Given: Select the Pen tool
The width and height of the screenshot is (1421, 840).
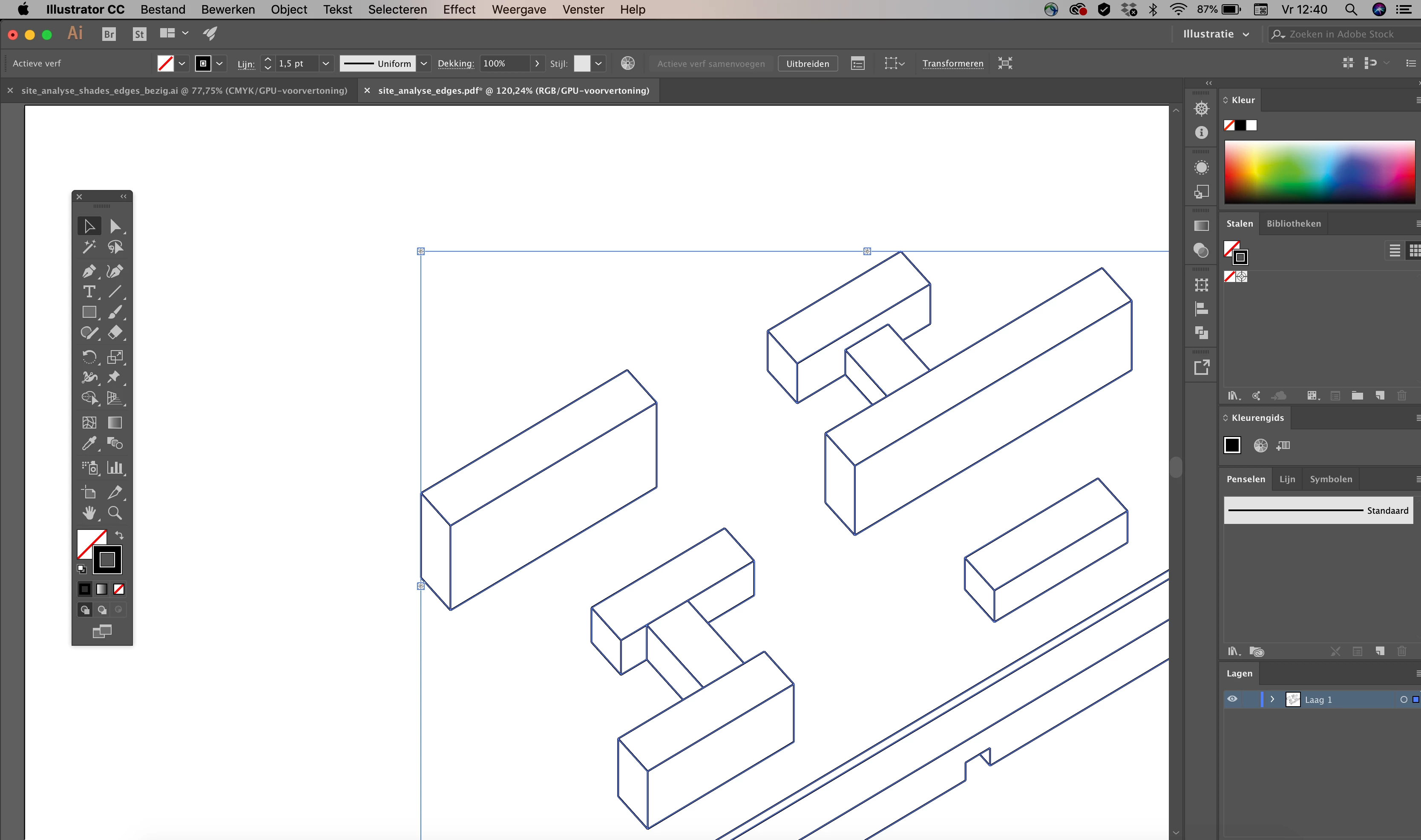Looking at the screenshot, I should click(x=88, y=271).
